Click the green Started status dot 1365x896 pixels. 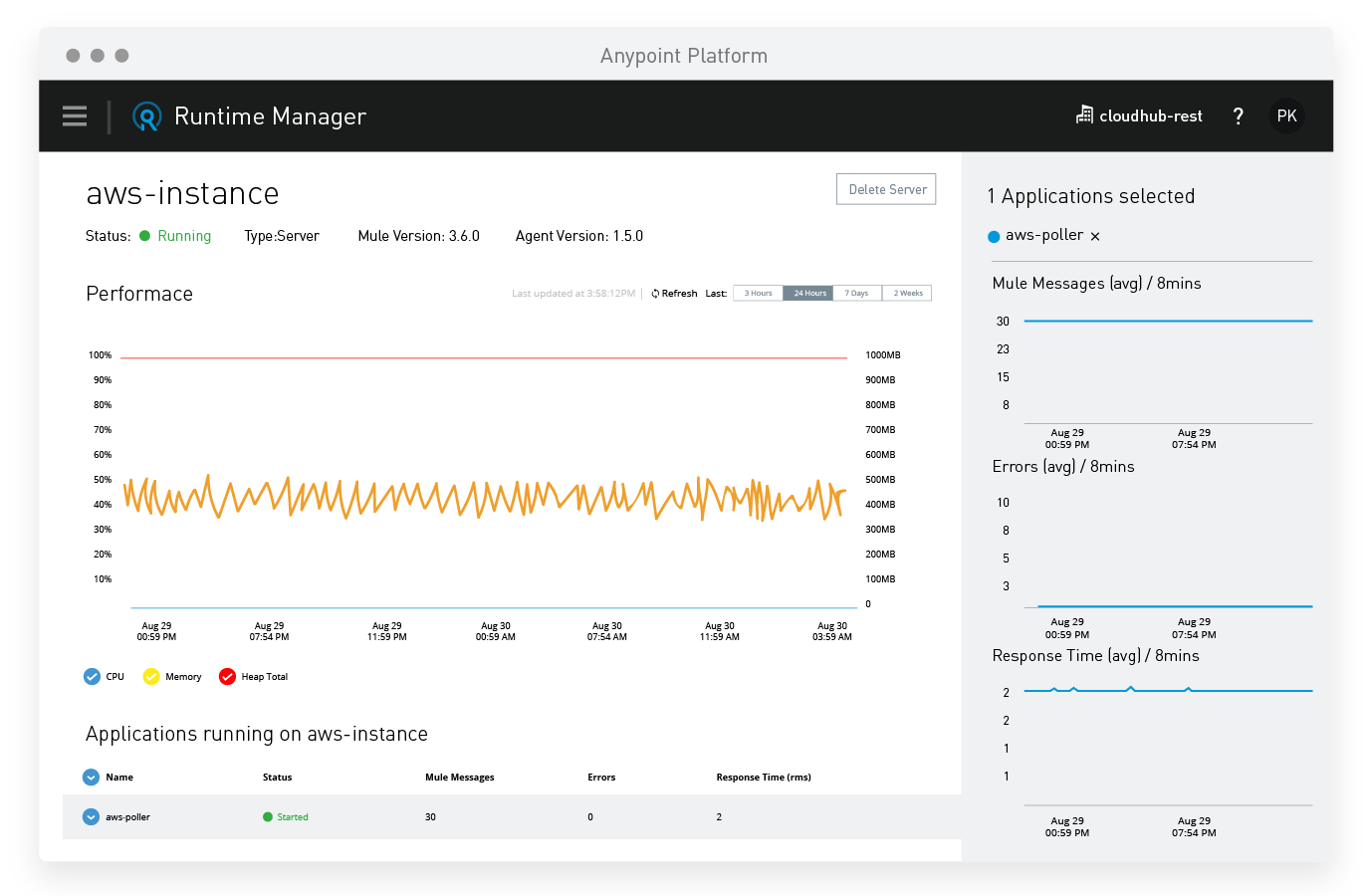click(x=268, y=817)
